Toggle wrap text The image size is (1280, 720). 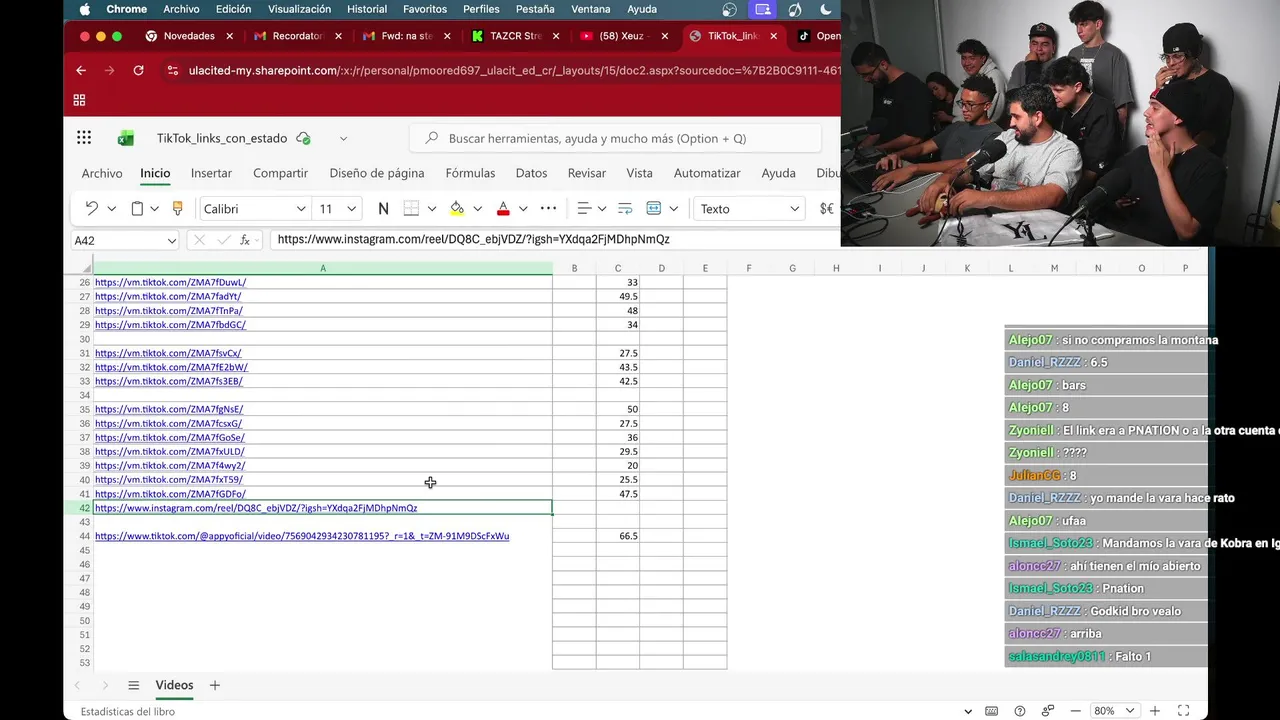click(625, 208)
